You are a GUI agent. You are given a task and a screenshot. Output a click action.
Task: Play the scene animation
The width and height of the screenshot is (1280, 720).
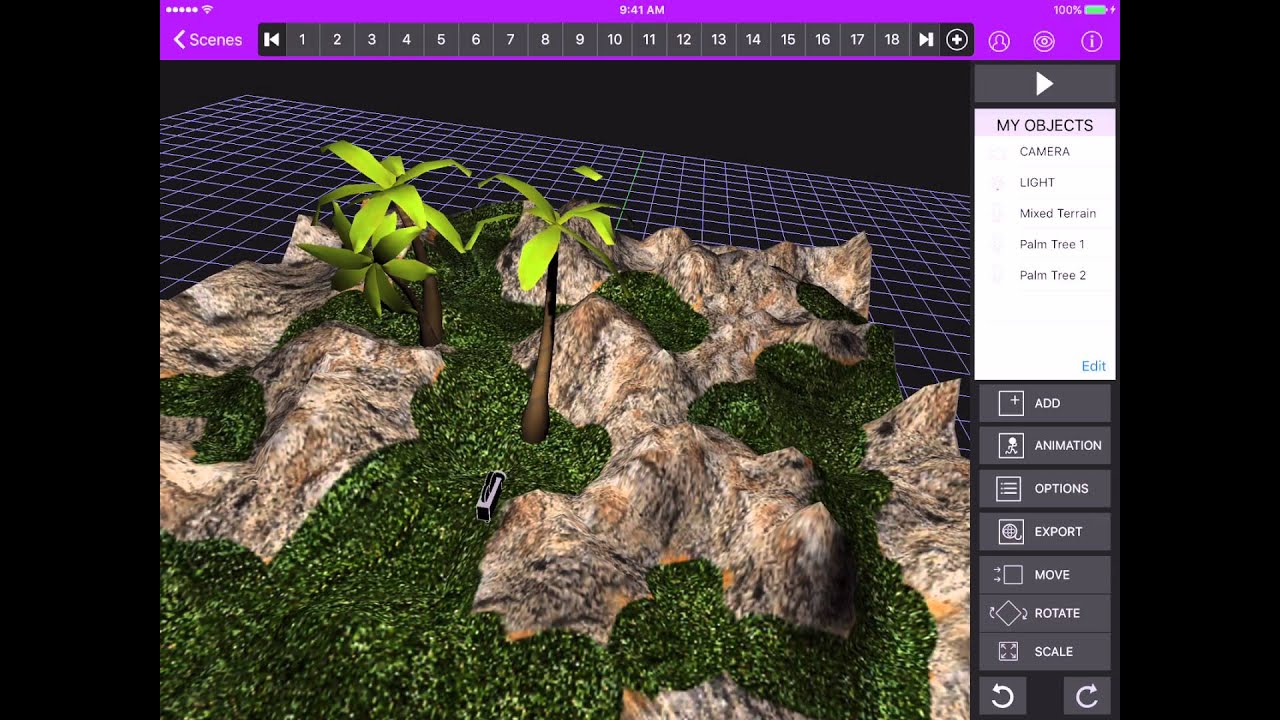click(x=1045, y=84)
